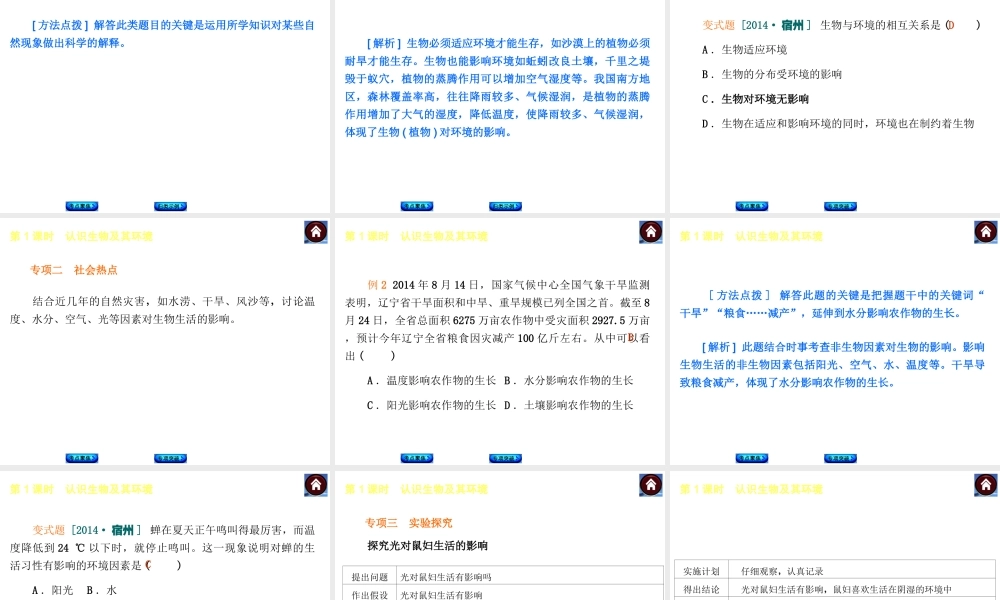
Task: Click the right blue button on the 专项二 社会热点 slide
Action: coord(170,458)
